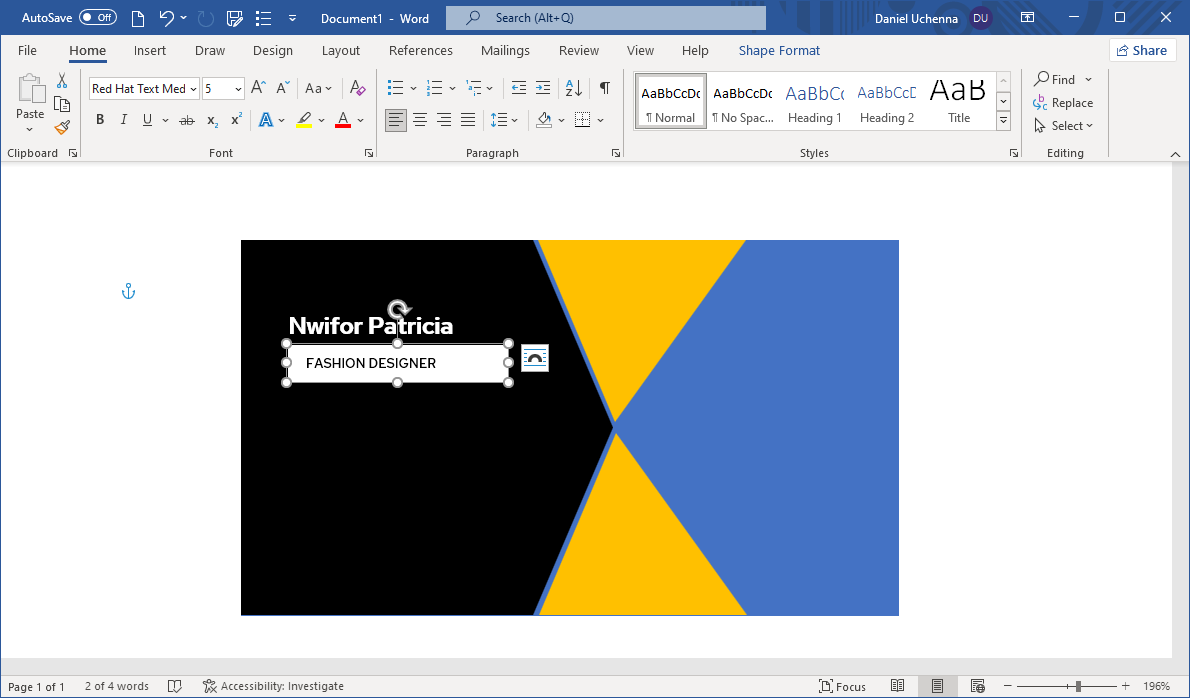Click the Replace button
The width and height of the screenshot is (1190, 698).
[x=1063, y=103]
